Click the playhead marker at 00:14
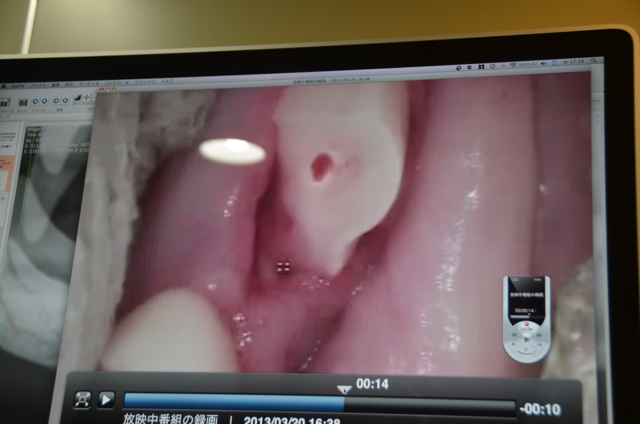Screen dimensions: 640x424 tap(344, 390)
